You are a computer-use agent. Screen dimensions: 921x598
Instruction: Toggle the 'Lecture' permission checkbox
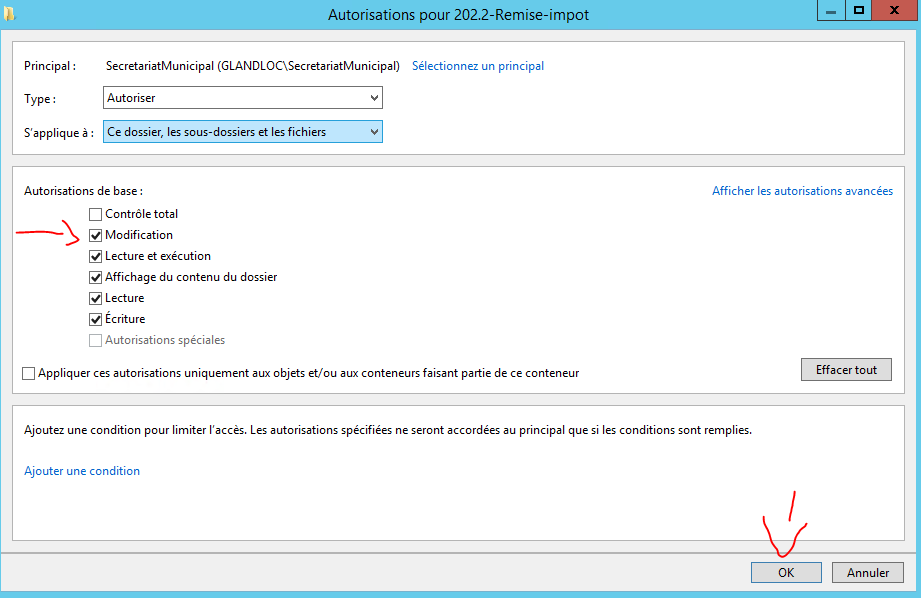pos(96,298)
